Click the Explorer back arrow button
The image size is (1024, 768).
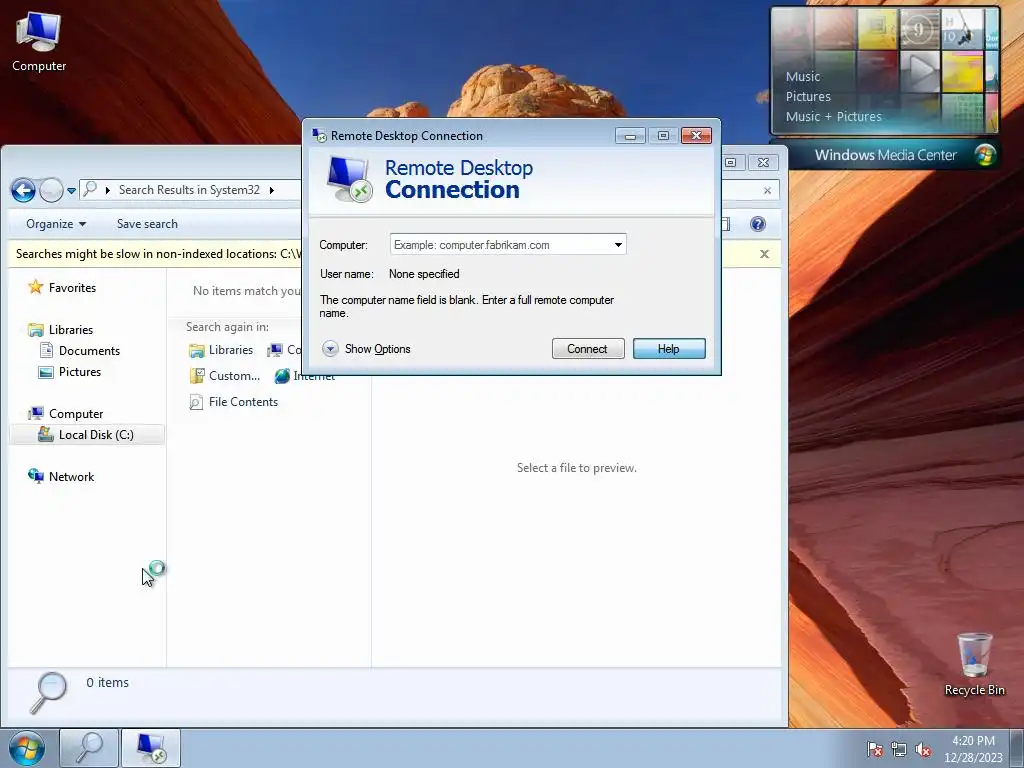coord(23,190)
